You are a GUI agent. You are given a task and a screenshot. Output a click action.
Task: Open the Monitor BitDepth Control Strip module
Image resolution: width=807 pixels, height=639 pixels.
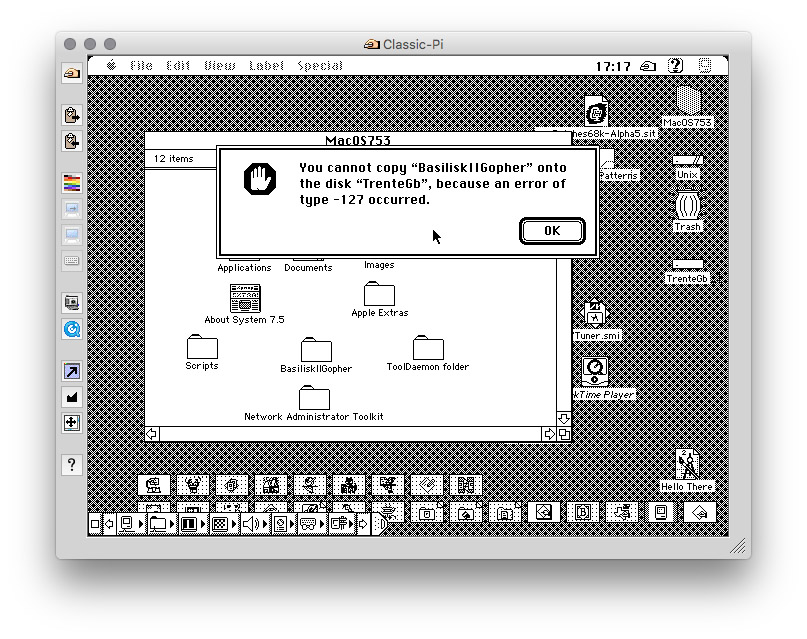coord(192,524)
